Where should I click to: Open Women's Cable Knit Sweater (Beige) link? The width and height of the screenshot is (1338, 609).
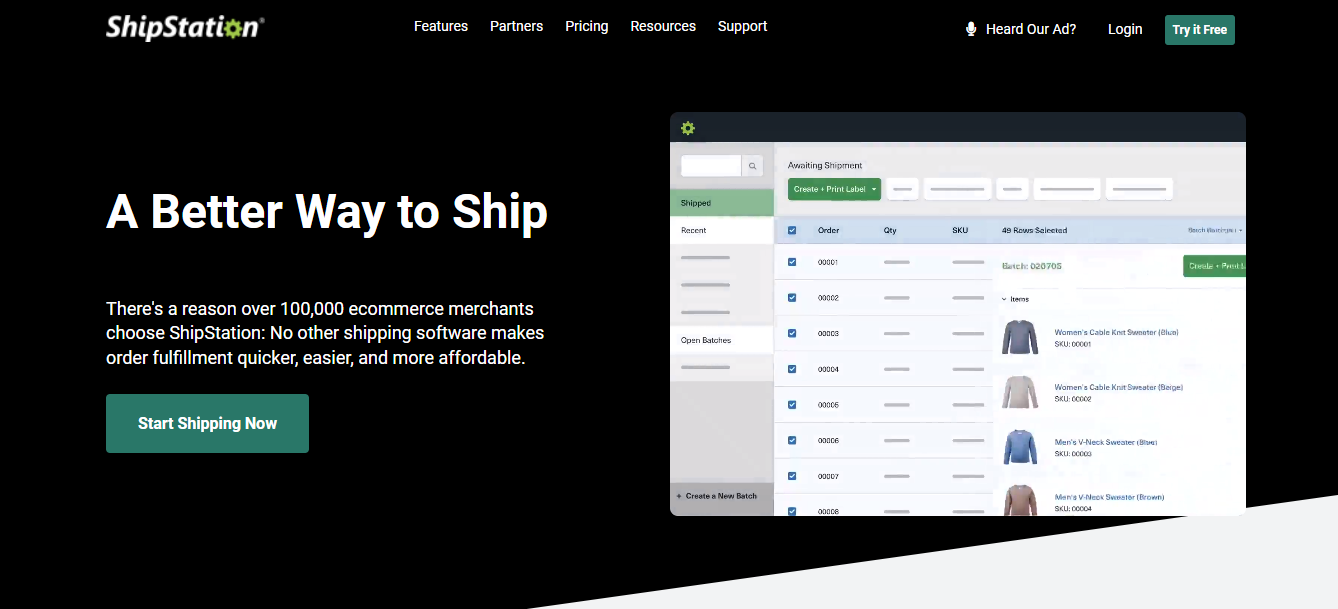[x=1118, y=387]
